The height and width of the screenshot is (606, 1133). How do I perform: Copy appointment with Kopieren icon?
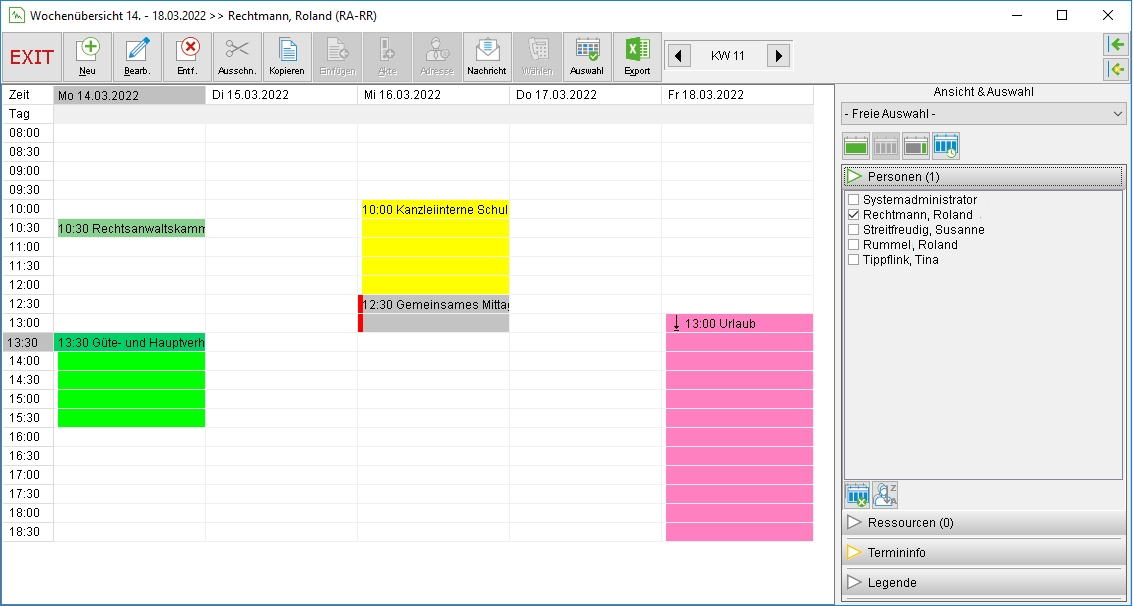(x=288, y=56)
